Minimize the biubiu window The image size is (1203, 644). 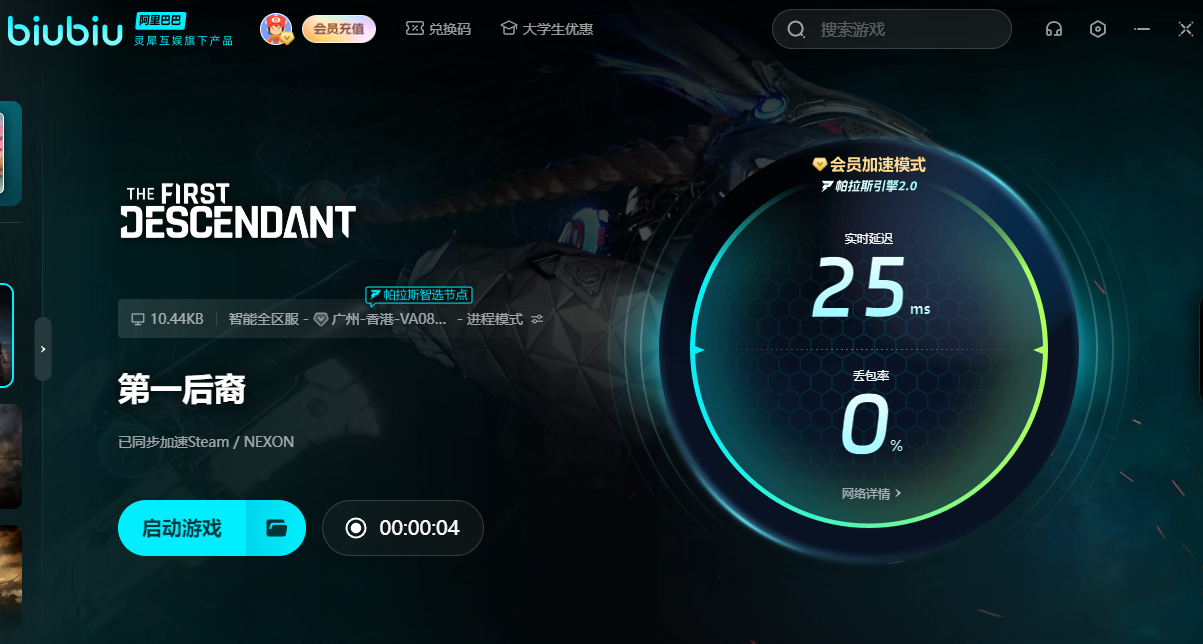point(1142,29)
